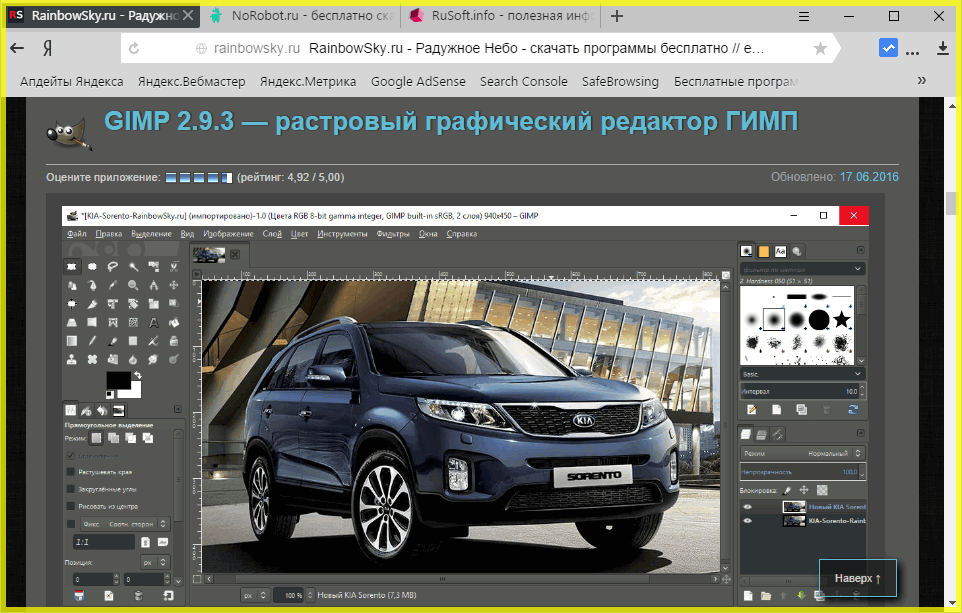Choose the Free Select lasso tool

(x=113, y=266)
